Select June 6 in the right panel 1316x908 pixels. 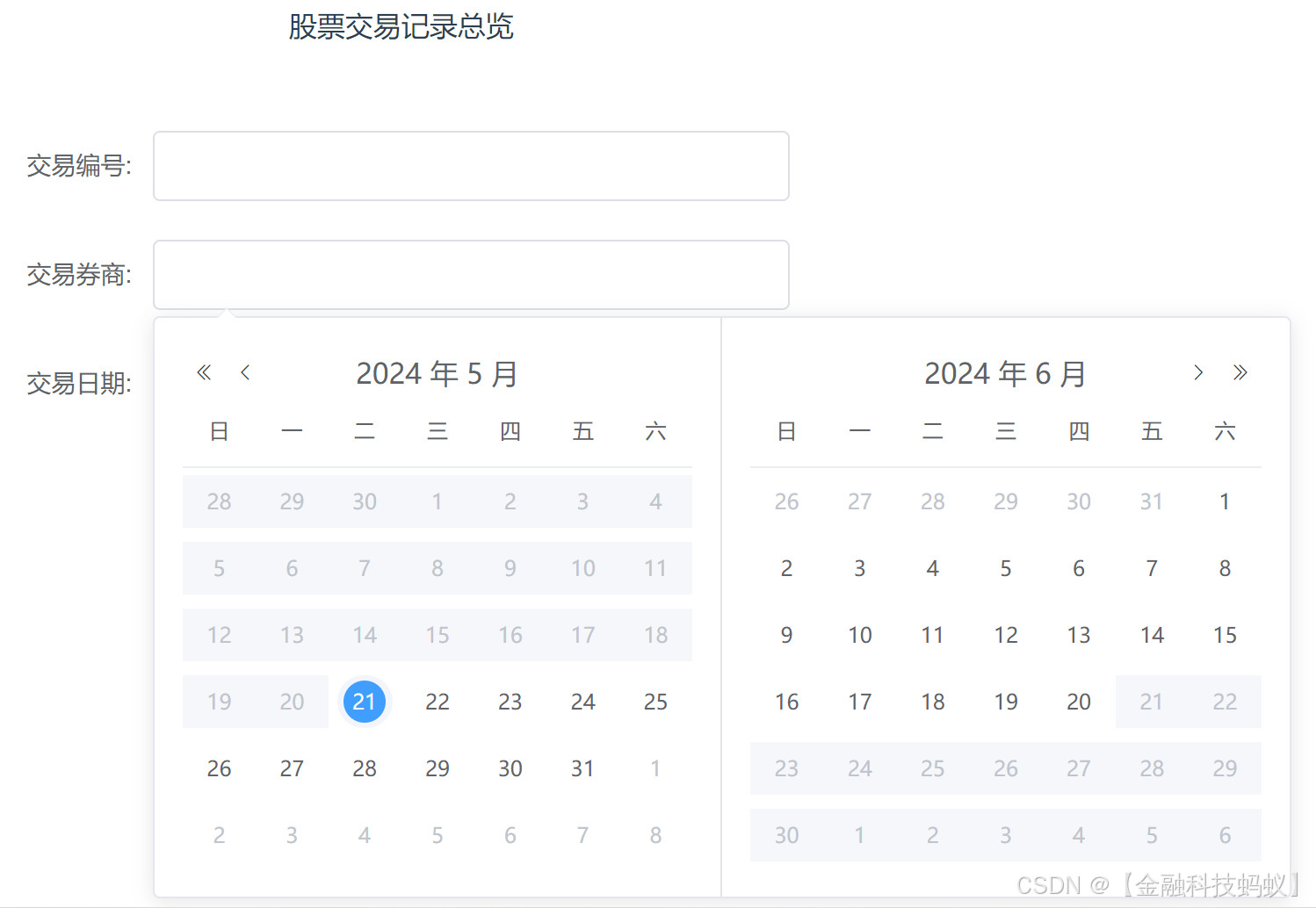click(1079, 568)
